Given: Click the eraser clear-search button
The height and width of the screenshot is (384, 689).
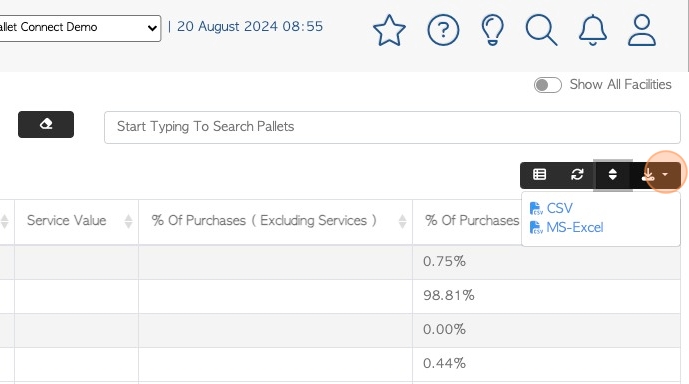Looking at the screenshot, I should click(46, 124).
